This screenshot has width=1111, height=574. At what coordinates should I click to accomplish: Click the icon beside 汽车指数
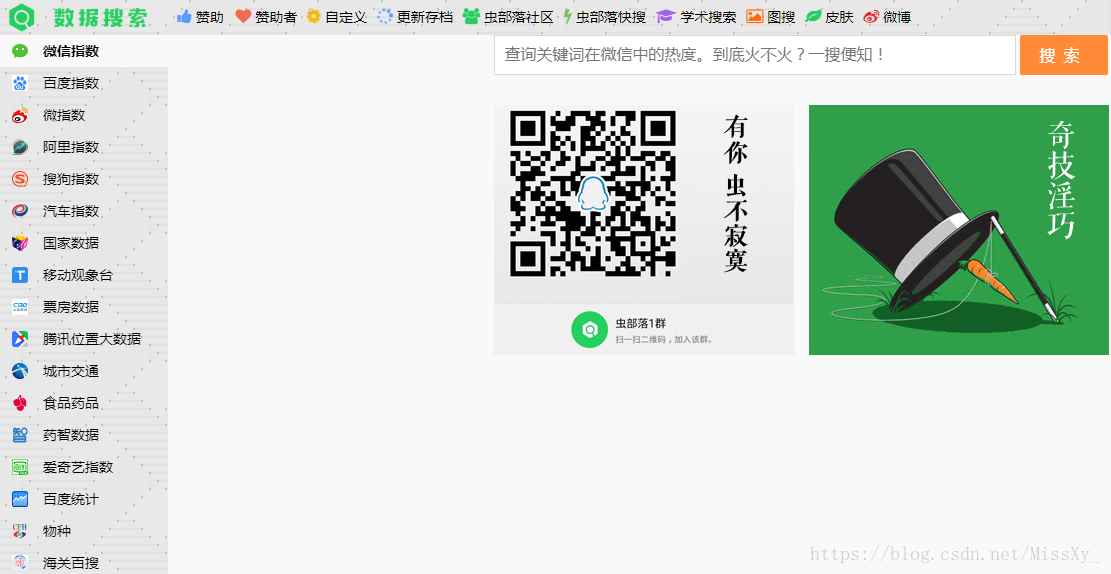pos(20,210)
